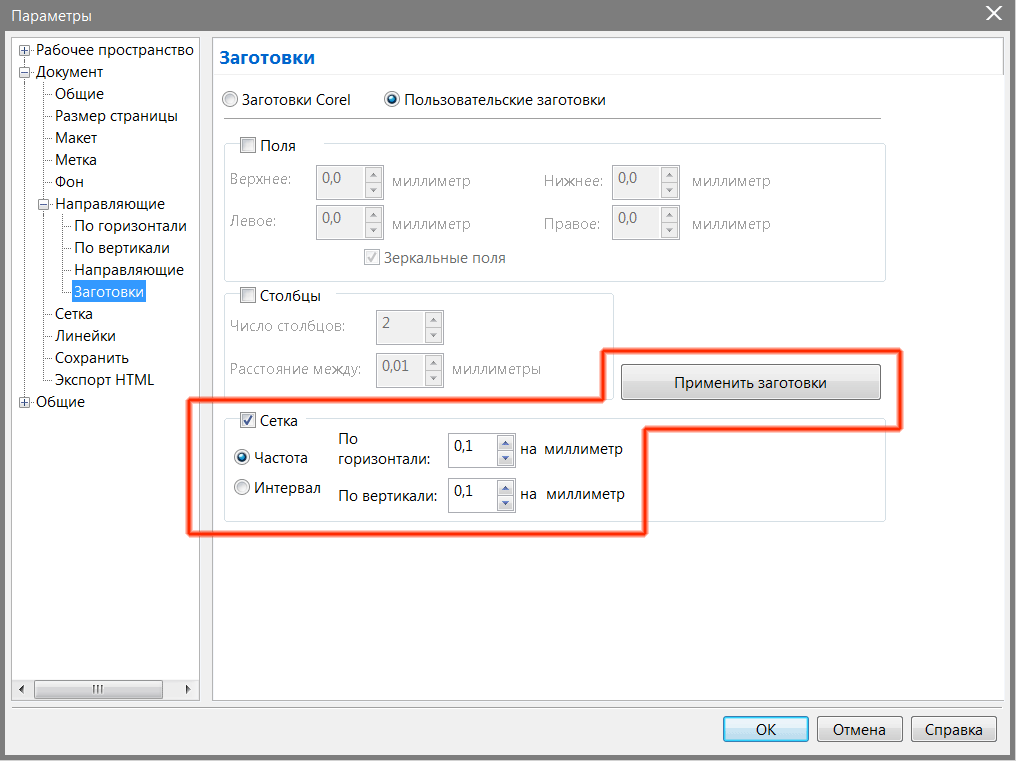1016x761 pixels.
Task: Click the Расстояние между field
Action: tap(401, 370)
